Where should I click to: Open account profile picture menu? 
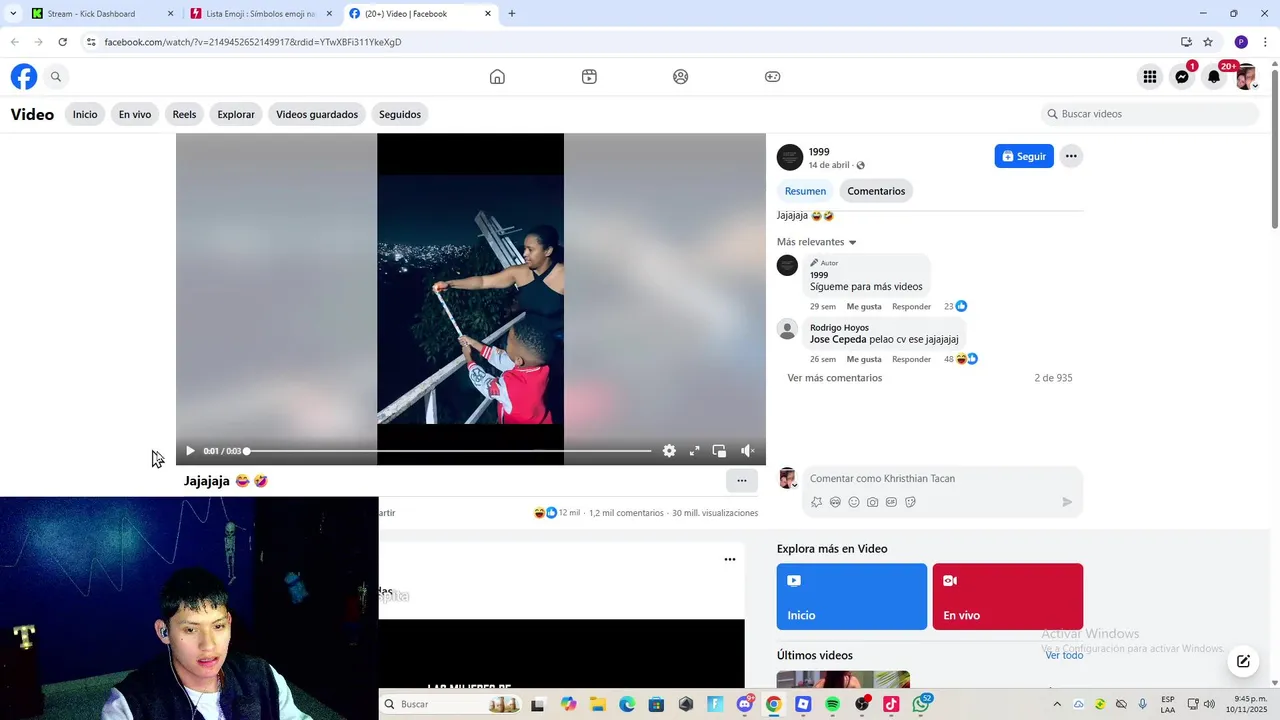(x=1246, y=77)
